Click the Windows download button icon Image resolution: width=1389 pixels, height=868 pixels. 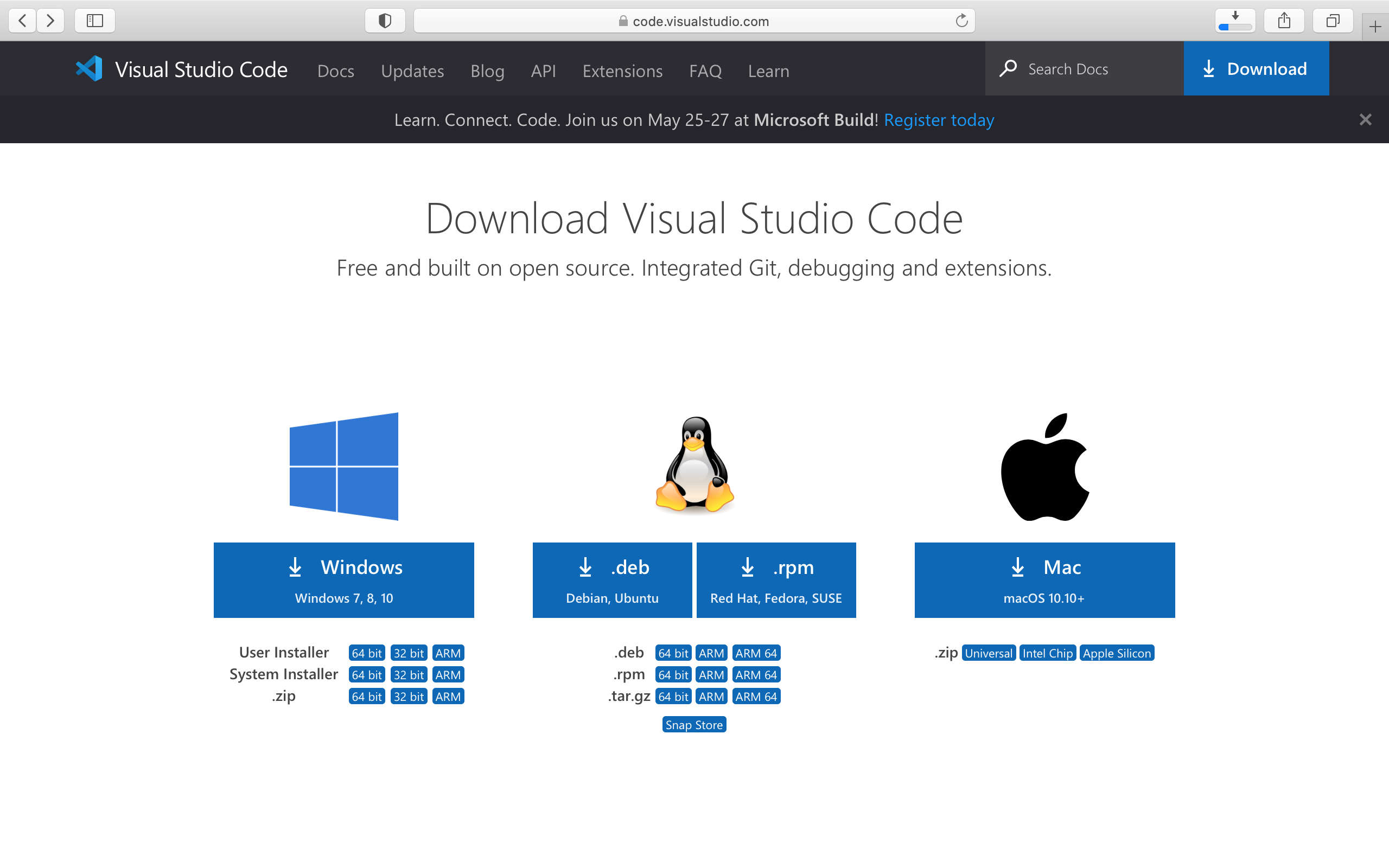pos(294,567)
